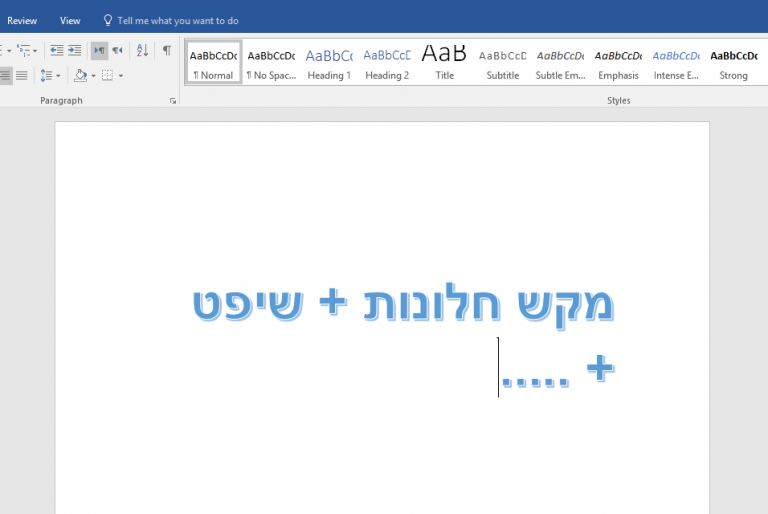The width and height of the screenshot is (768, 514).
Task: Click the Tell me search field
Action: pyautogui.click(x=178, y=21)
